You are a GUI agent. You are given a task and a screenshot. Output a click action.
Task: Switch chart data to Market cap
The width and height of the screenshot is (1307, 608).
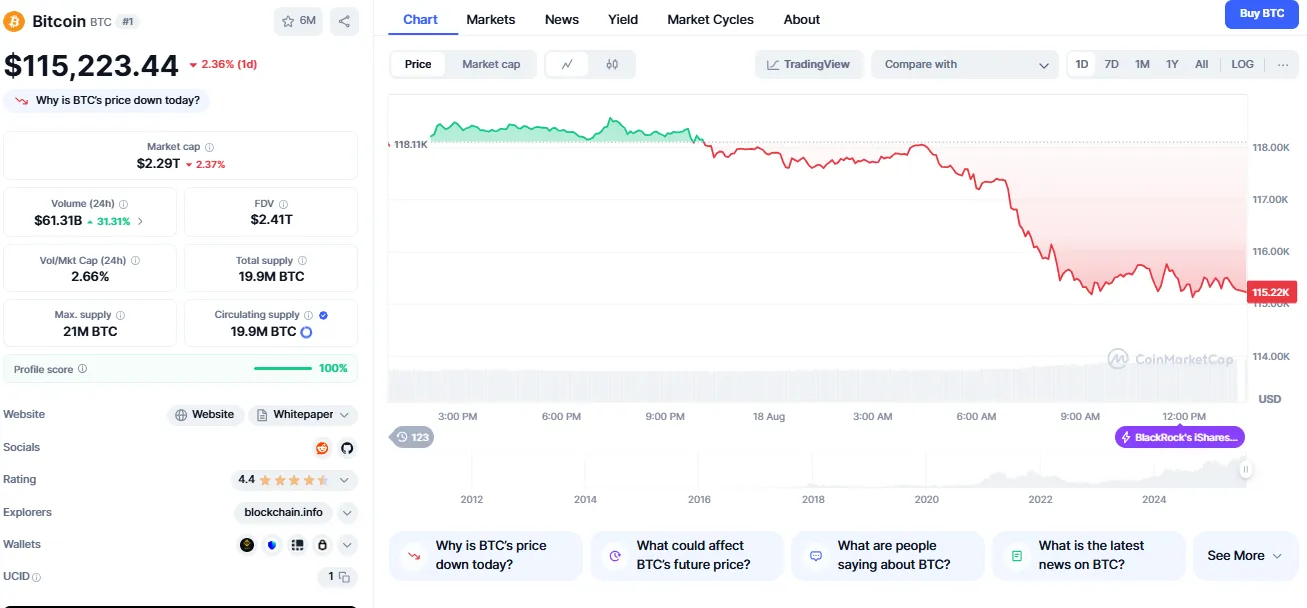(x=491, y=64)
